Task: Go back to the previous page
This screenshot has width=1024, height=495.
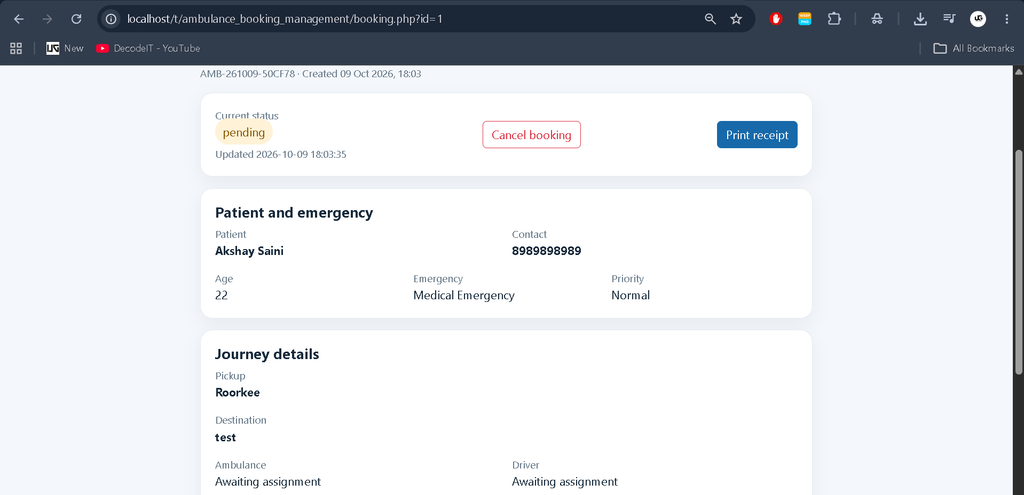Action: (19, 19)
